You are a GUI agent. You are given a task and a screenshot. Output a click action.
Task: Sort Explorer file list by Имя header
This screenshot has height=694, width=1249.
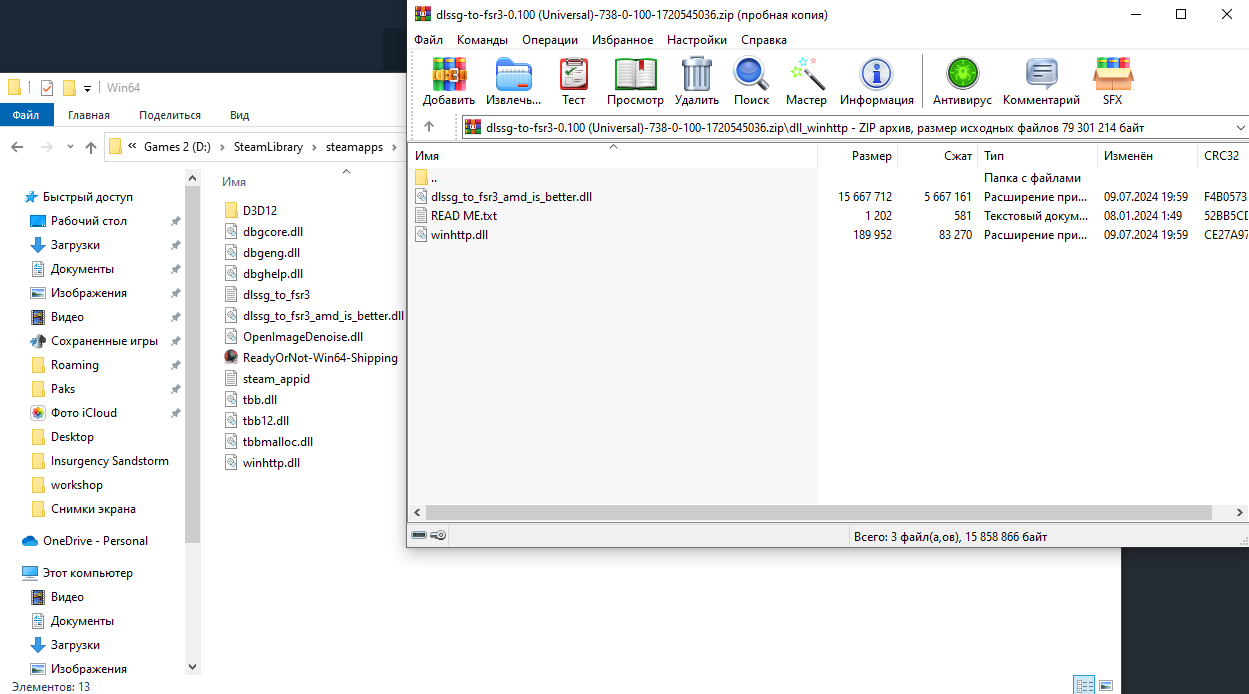(x=234, y=182)
